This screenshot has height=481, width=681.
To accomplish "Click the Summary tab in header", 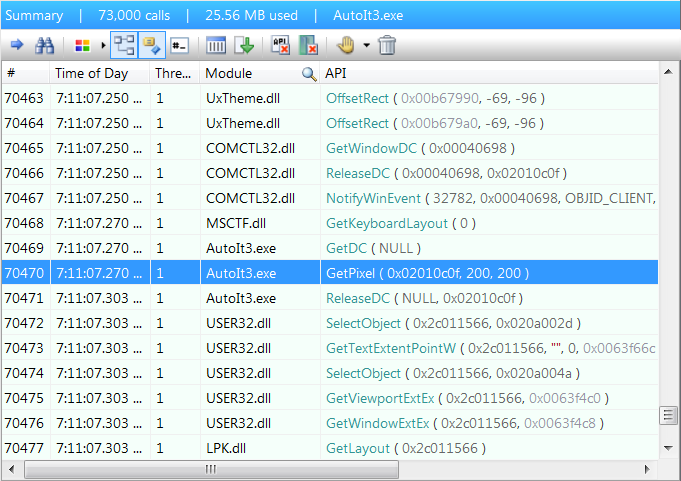I will click(34, 15).
